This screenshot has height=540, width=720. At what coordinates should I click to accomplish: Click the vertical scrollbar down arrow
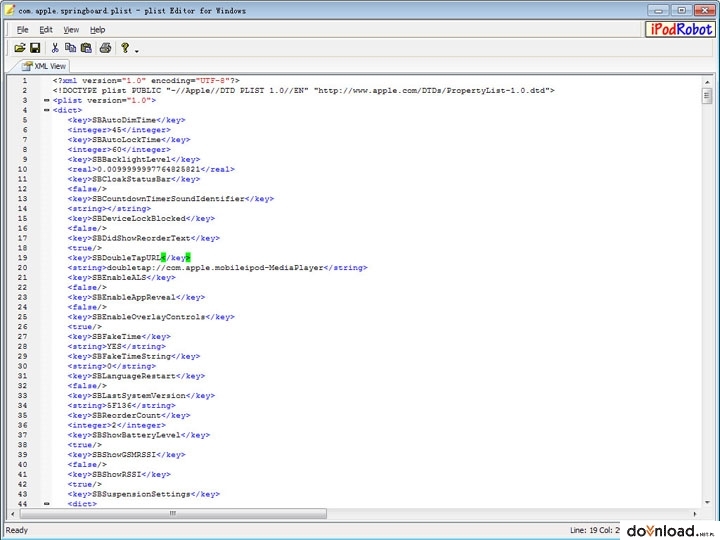coord(707,502)
